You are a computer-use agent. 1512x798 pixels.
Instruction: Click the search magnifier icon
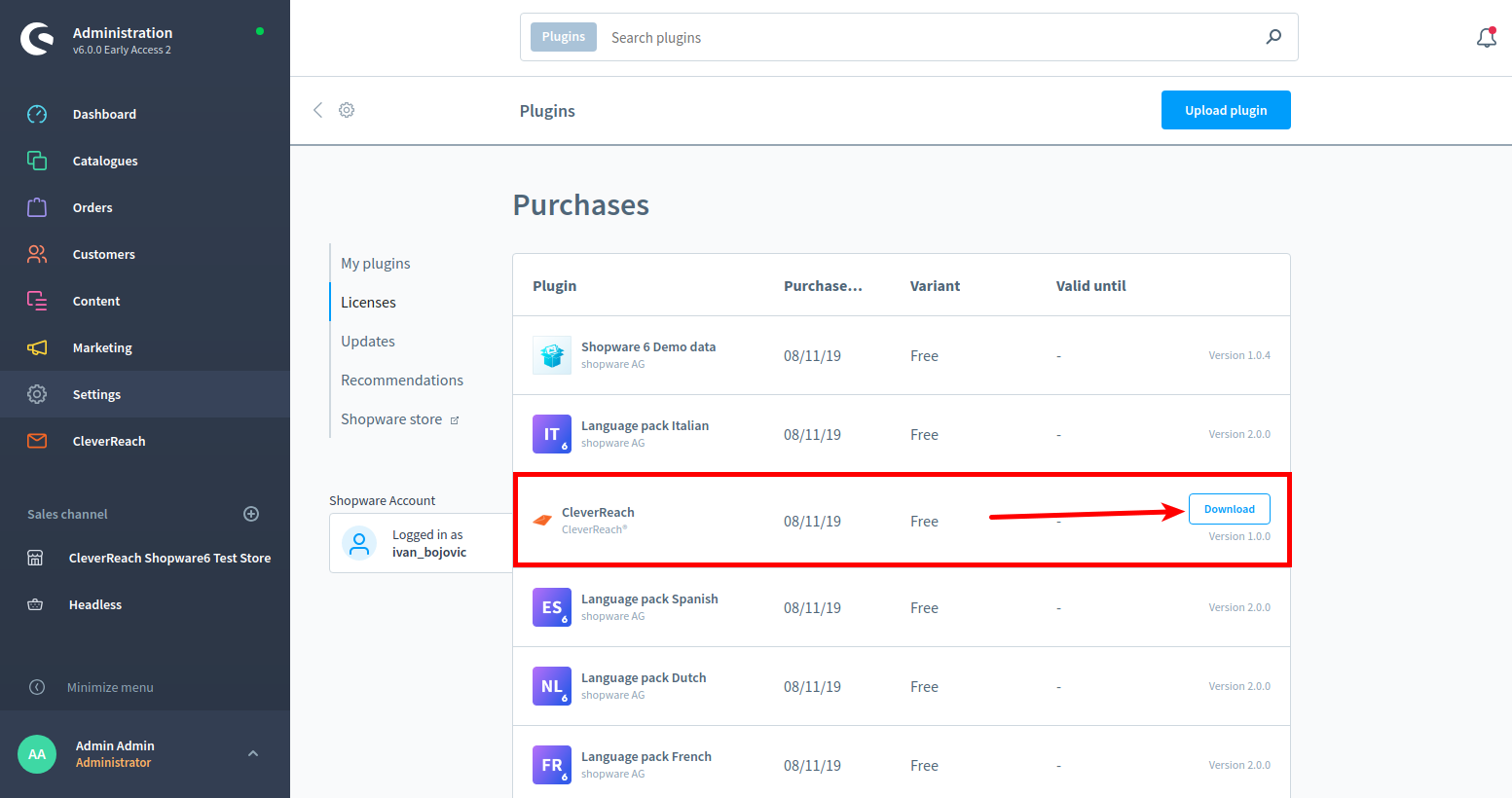[1273, 37]
